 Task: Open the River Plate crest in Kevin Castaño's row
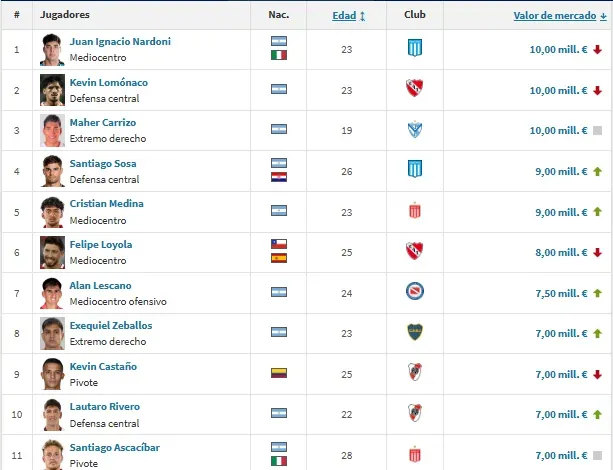click(414, 373)
